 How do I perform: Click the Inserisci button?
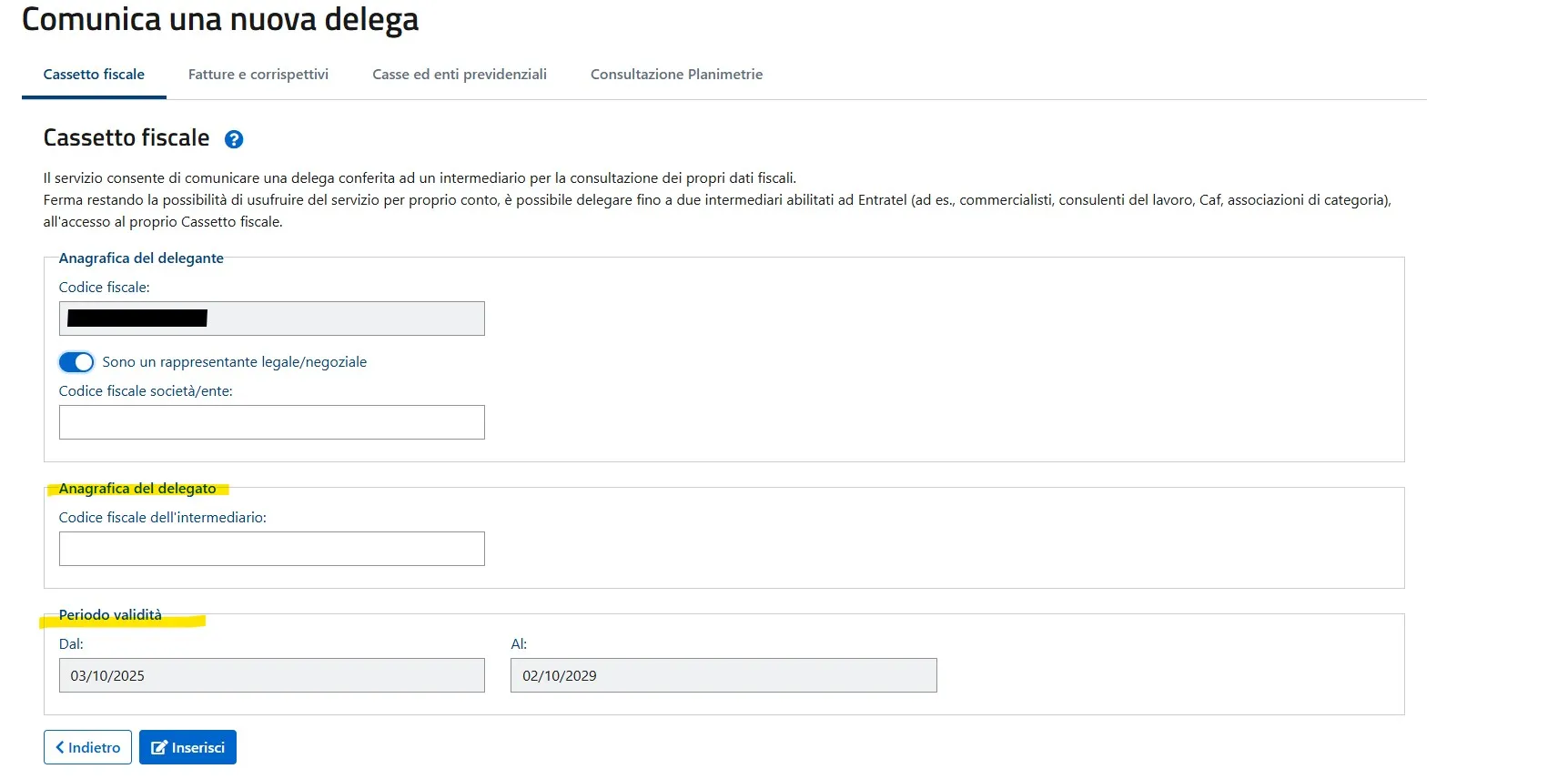click(x=187, y=747)
